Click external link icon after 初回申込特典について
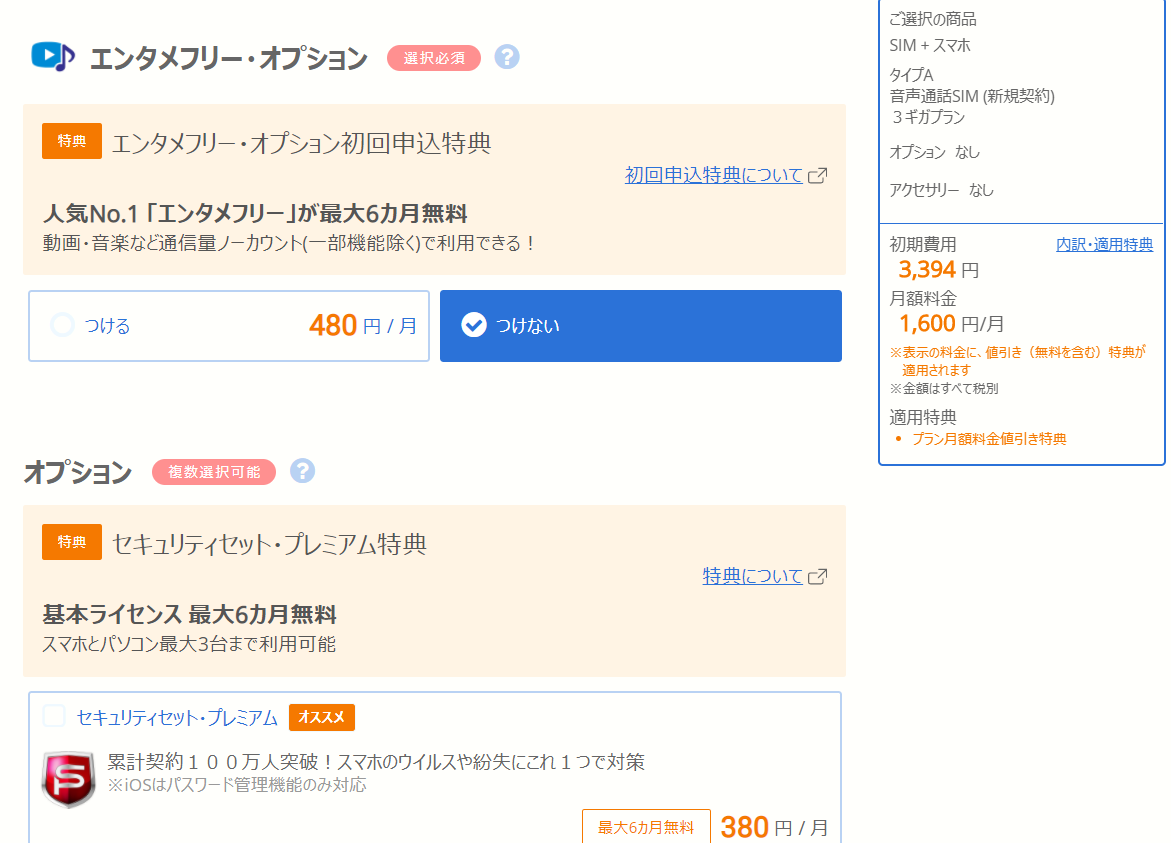 point(818,175)
